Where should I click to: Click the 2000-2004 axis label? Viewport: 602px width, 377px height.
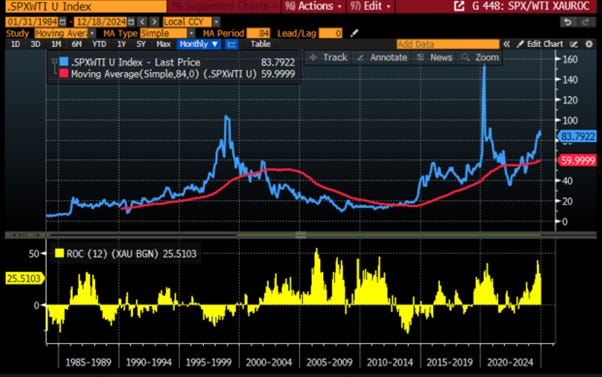click(x=269, y=362)
